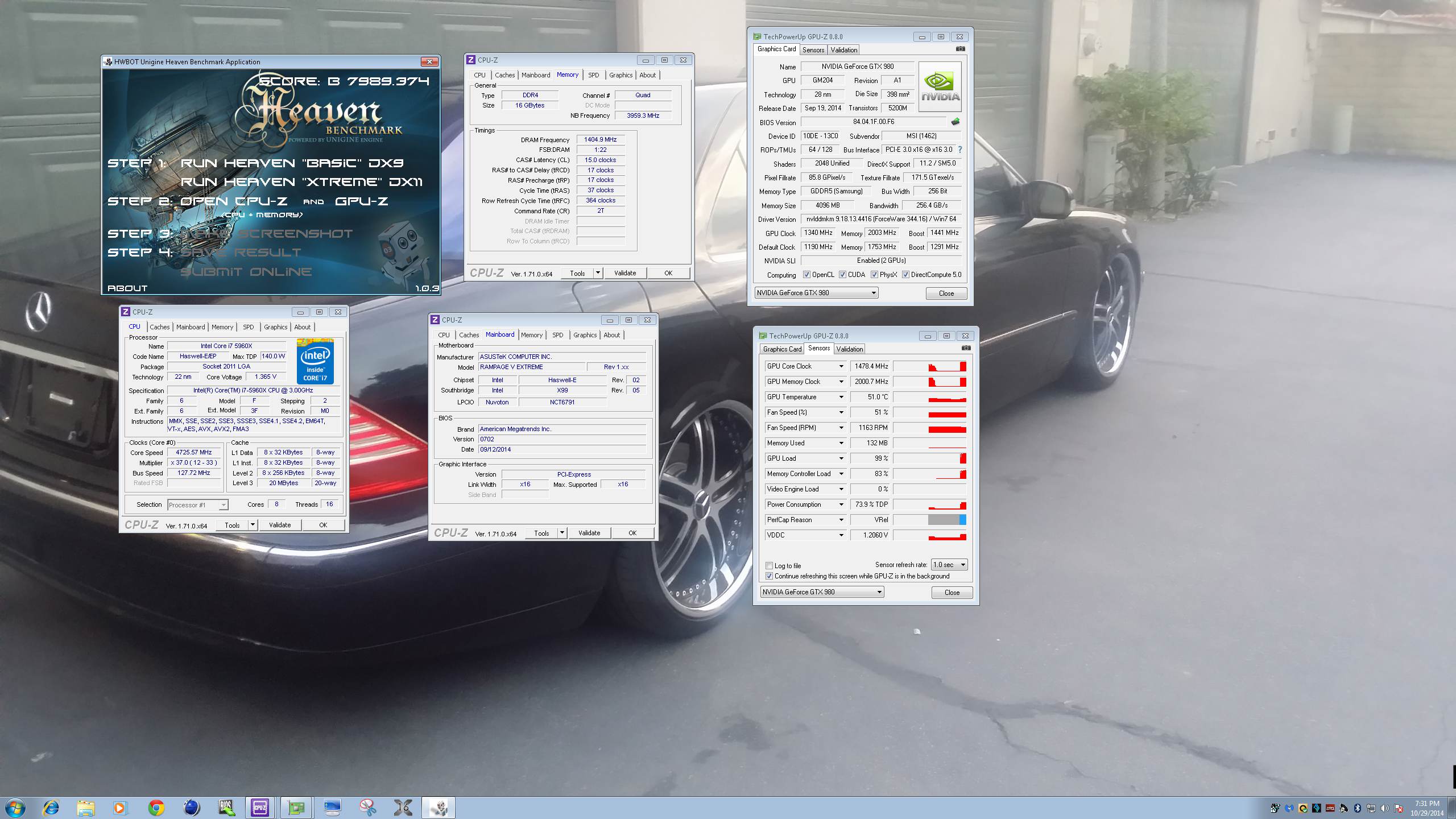Click the question mark next to Bus Interface

click(x=960, y=150)
